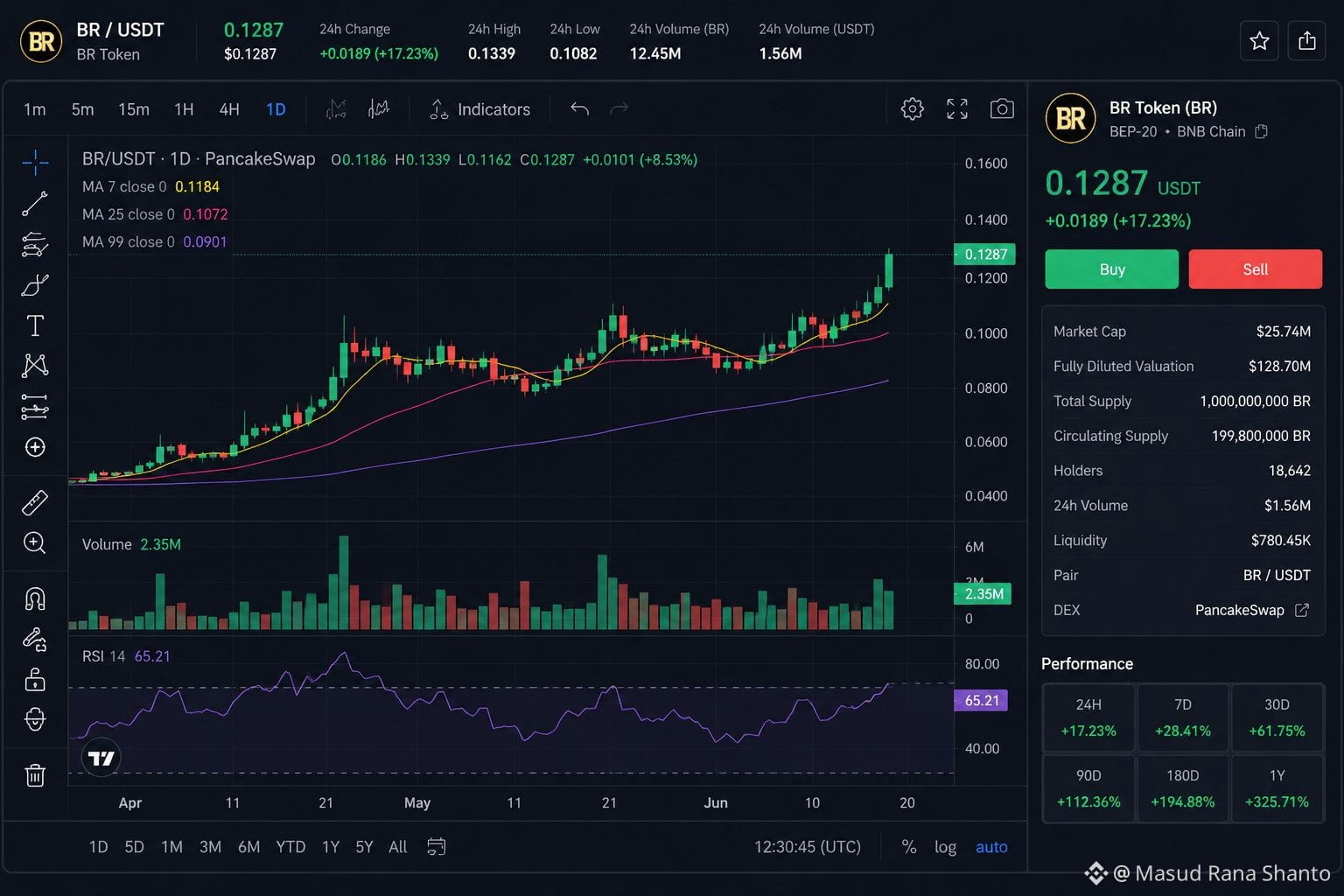Switch to the 1H timeframe
The width and height of the screenshot is (1344, 896).
click(x=184, y=109)
